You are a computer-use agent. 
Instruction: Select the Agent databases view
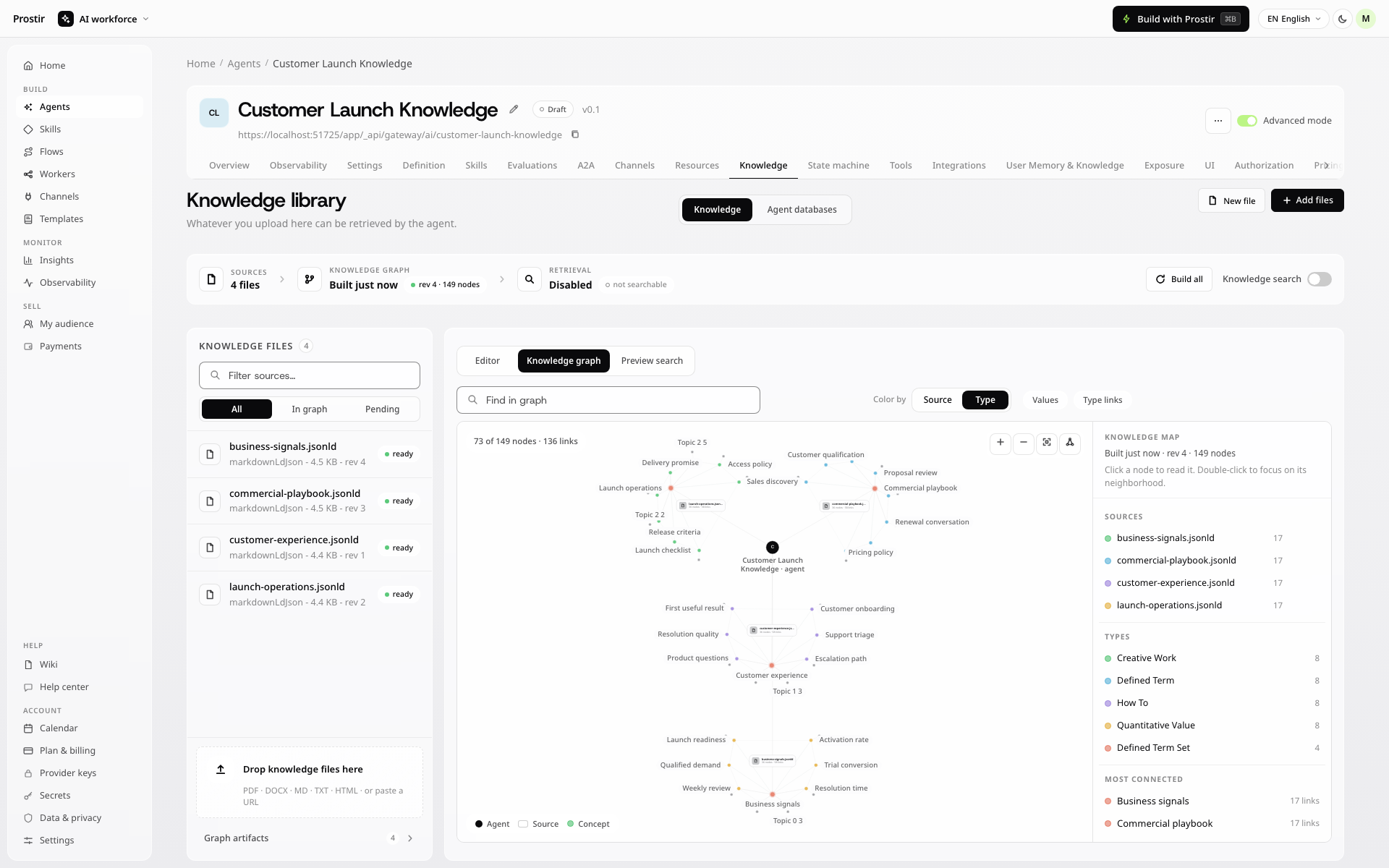click(x=802, y=210)
